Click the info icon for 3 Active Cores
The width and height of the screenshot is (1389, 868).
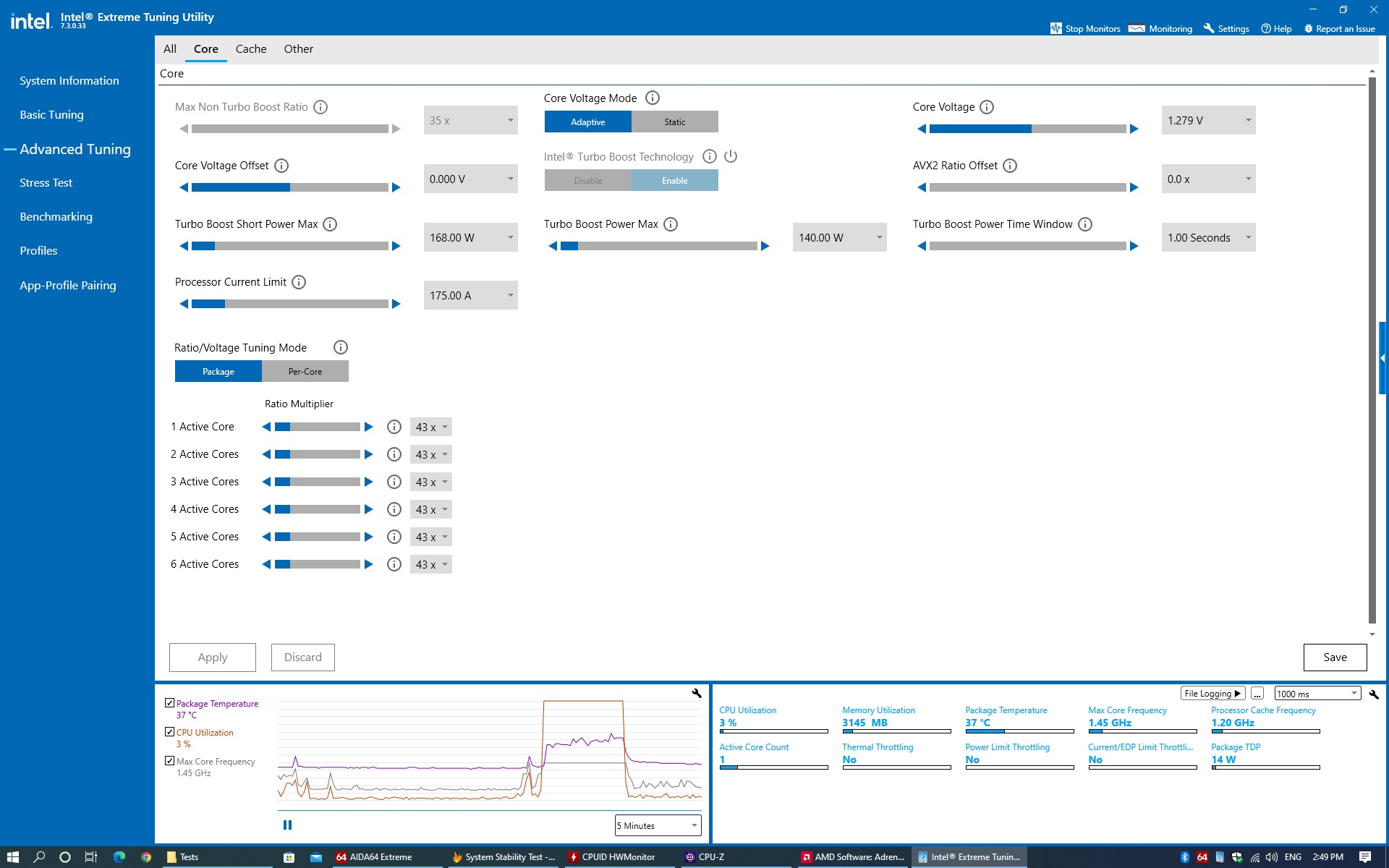394,482
